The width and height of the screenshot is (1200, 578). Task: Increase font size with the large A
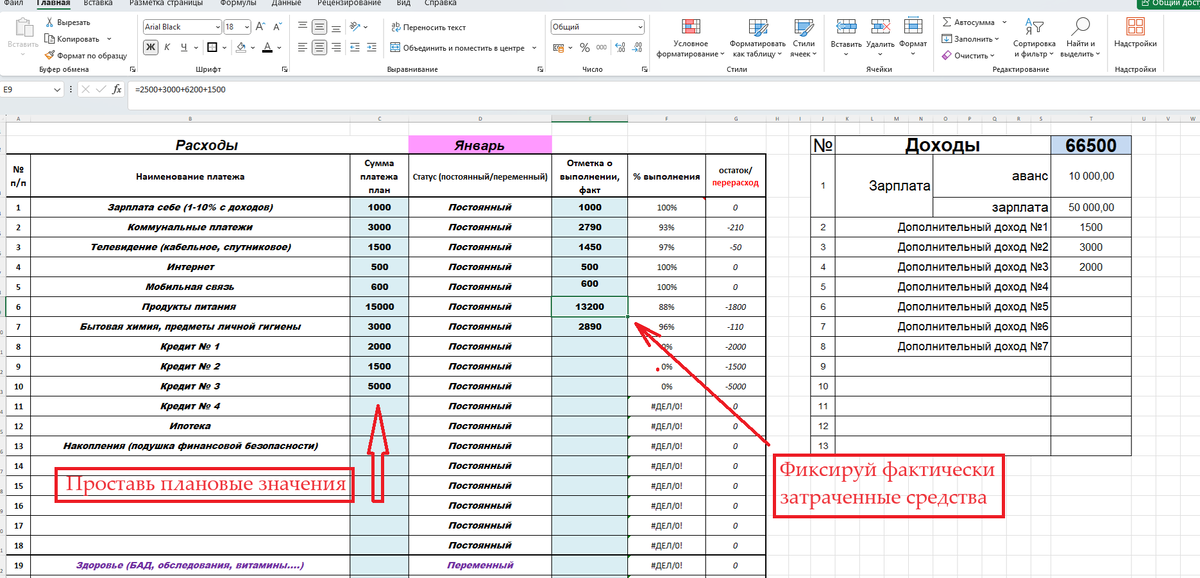(x=260, y=27)
